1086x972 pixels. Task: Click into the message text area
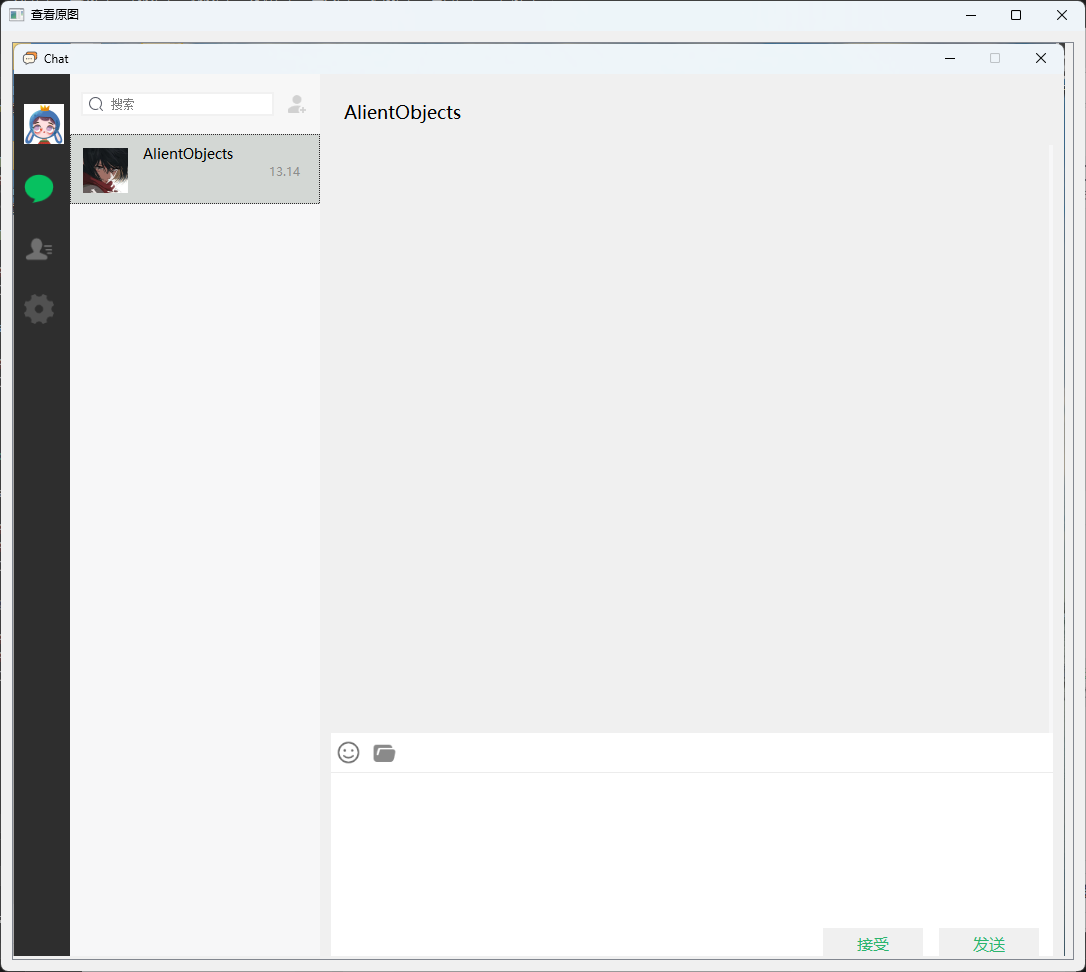[x=691, y=849]
